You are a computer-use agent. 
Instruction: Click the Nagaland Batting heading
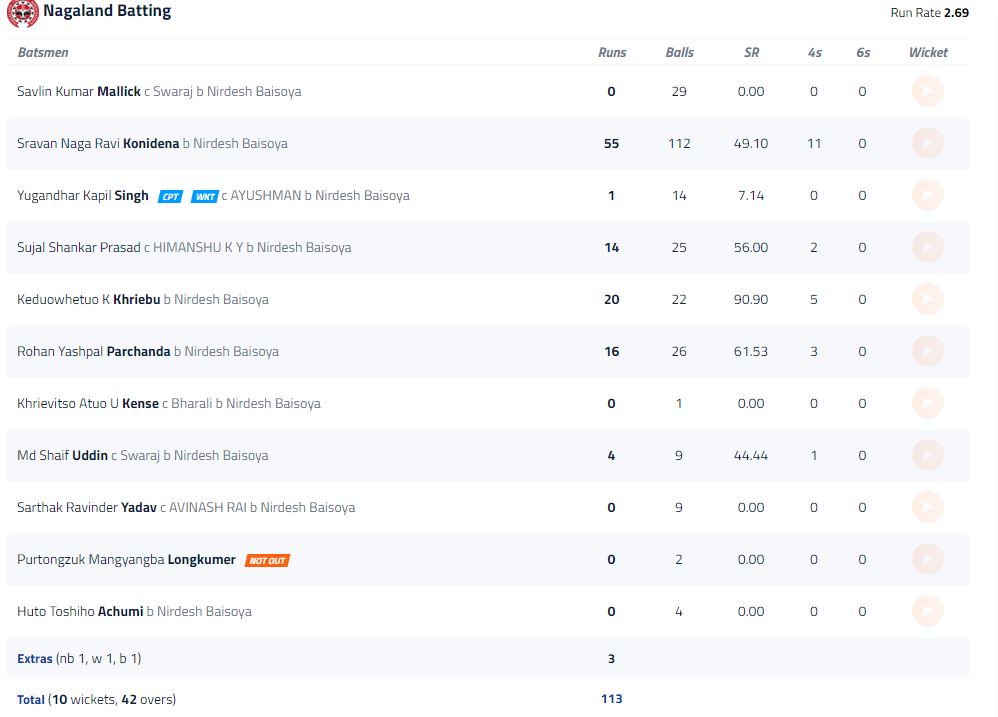(x=107, y=11)
